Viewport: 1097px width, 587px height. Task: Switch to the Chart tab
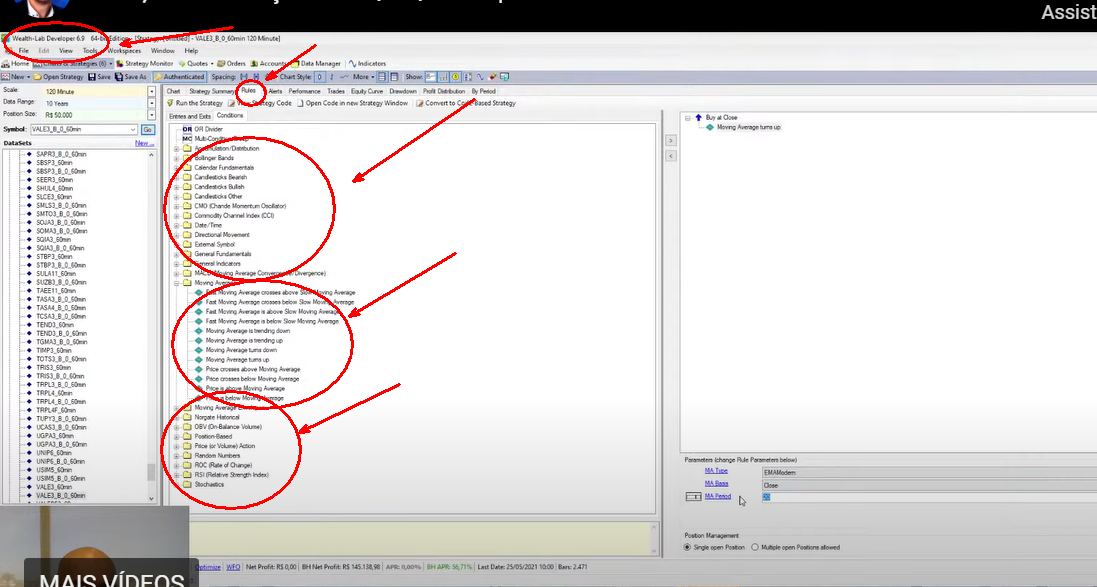(x=174, y=91)
